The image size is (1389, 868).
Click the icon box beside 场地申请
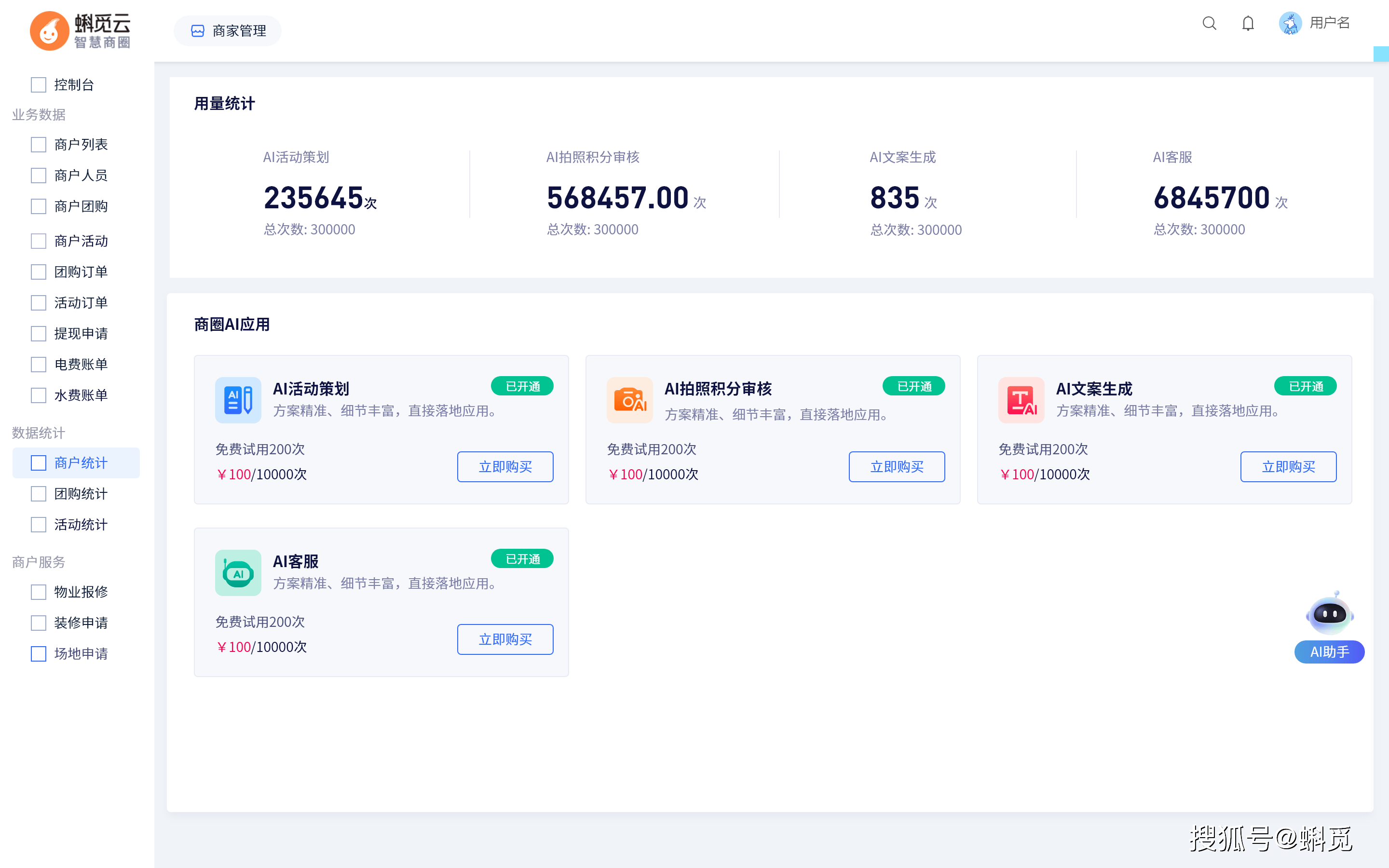pyautogui.click(x=39, y=654)
